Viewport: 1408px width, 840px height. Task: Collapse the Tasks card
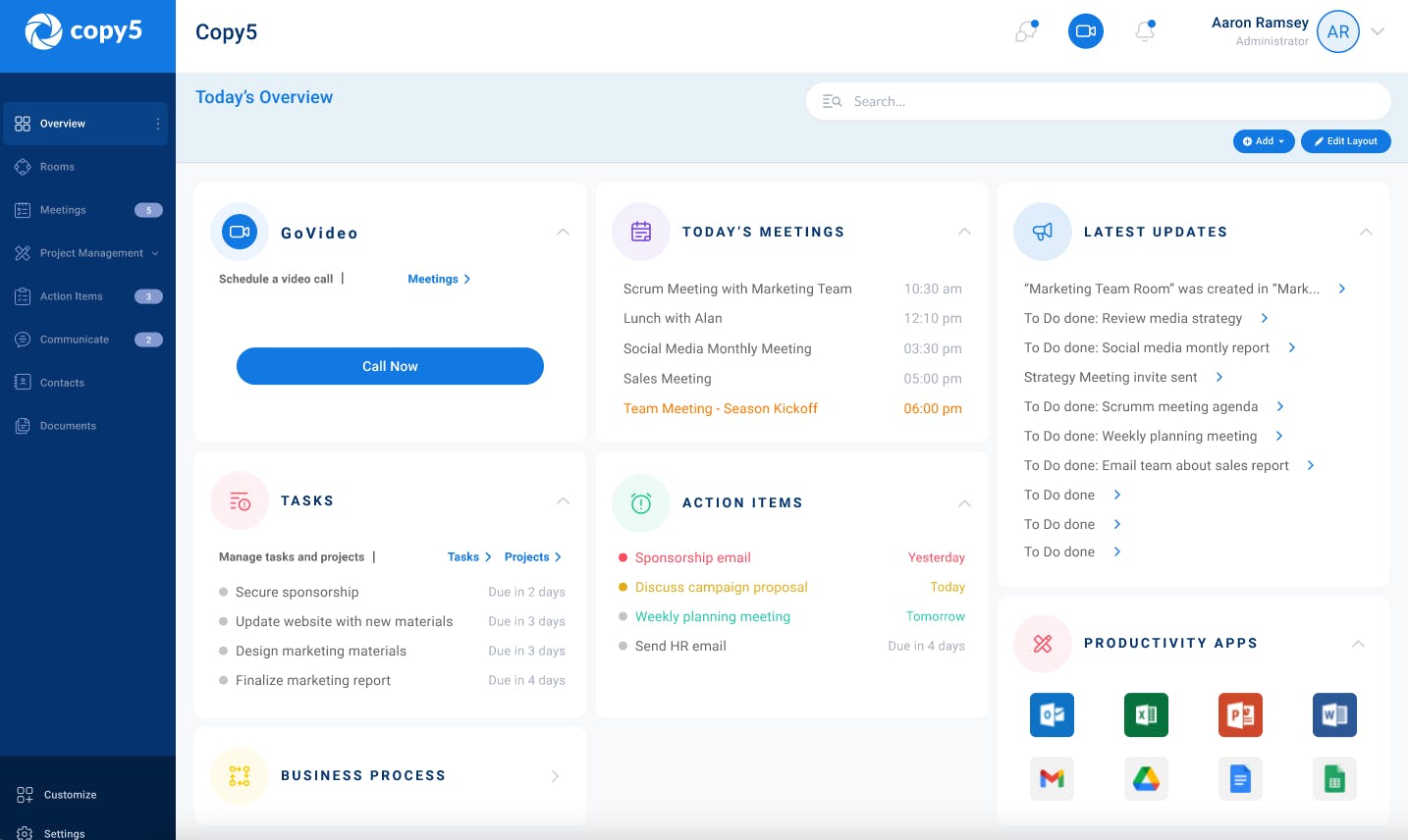tap(563, 501)
